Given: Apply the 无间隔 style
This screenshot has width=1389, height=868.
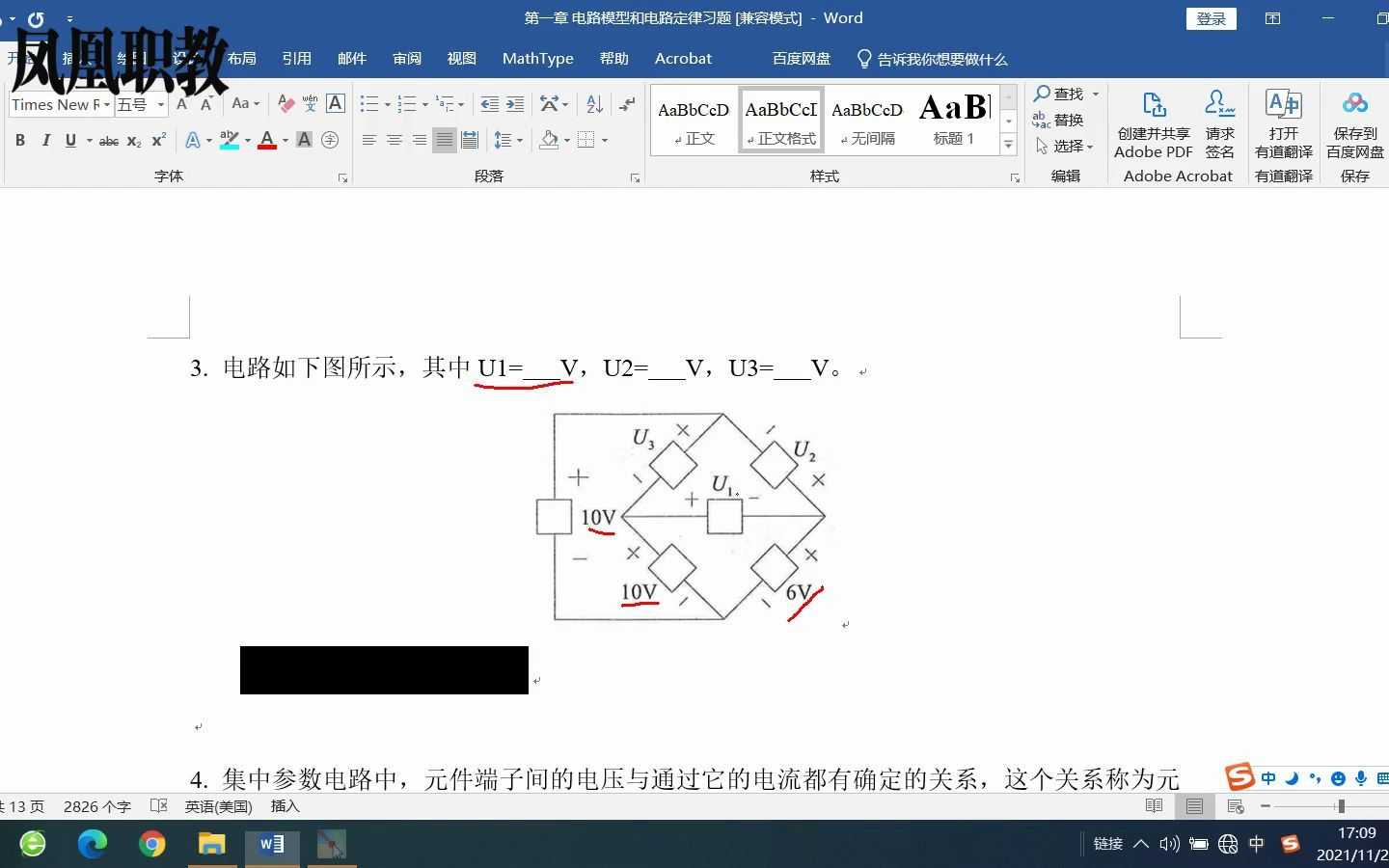Looking at the screenshot, I should tap(866, 120).
